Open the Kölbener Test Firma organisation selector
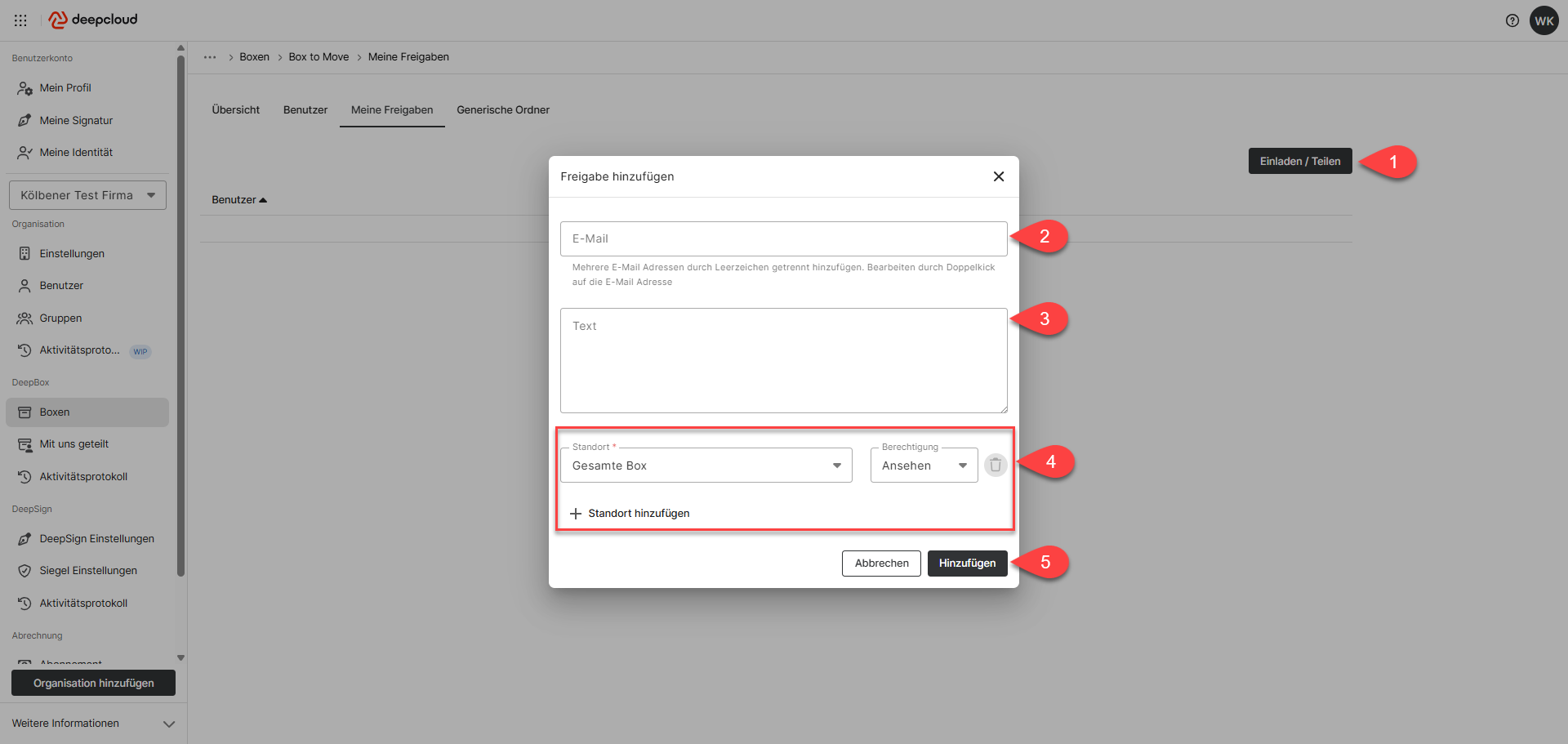Viewport: 1568px width, 744px height. pos(87,195)
